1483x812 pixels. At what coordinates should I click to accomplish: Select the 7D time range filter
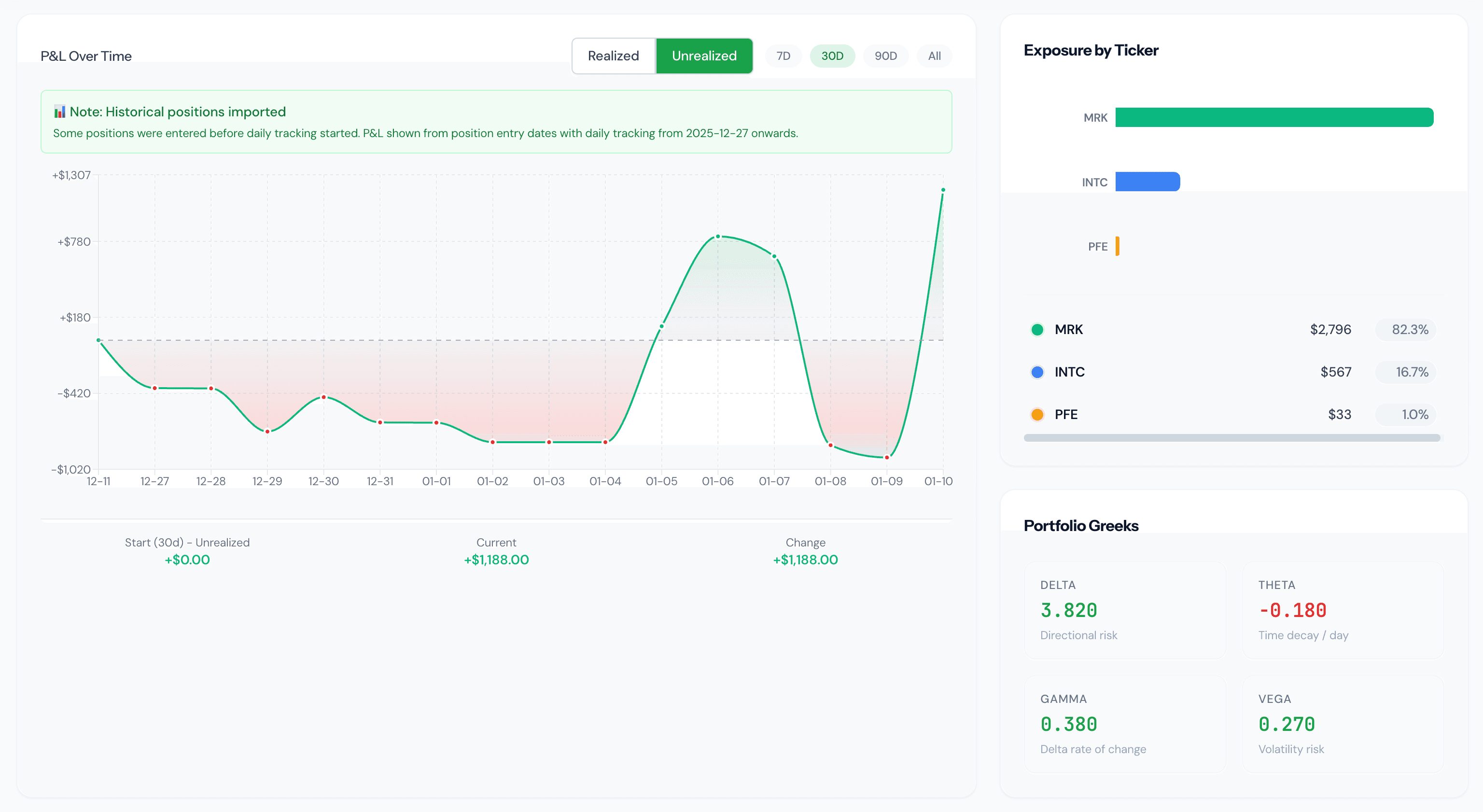pos(783,56)
